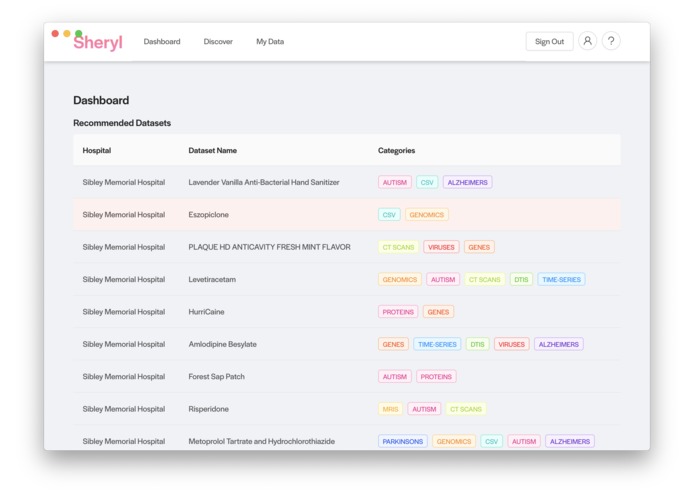Click ALZHEIMERS tag on Amlodipine Besylate row
The width and height of the screenshot is (695, 494).
tap(558, 344)
